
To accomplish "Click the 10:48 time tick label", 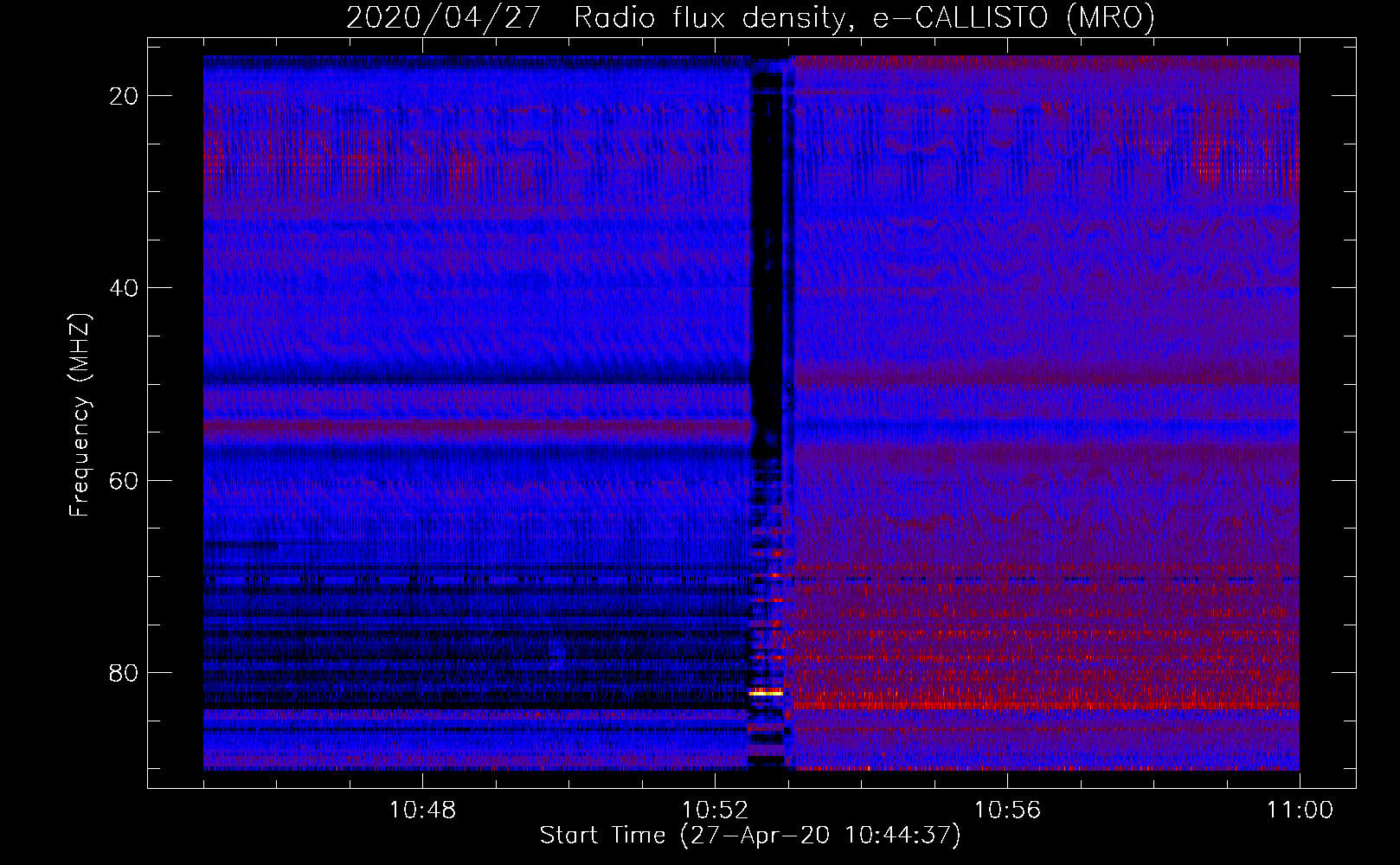I will pyautogui.click(x=422, y=811).
